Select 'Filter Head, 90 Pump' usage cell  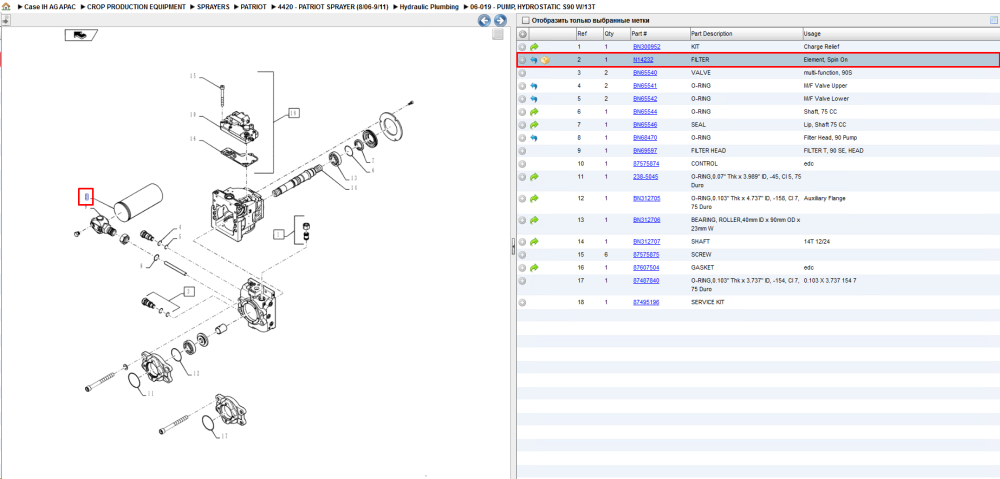(830, 138)
